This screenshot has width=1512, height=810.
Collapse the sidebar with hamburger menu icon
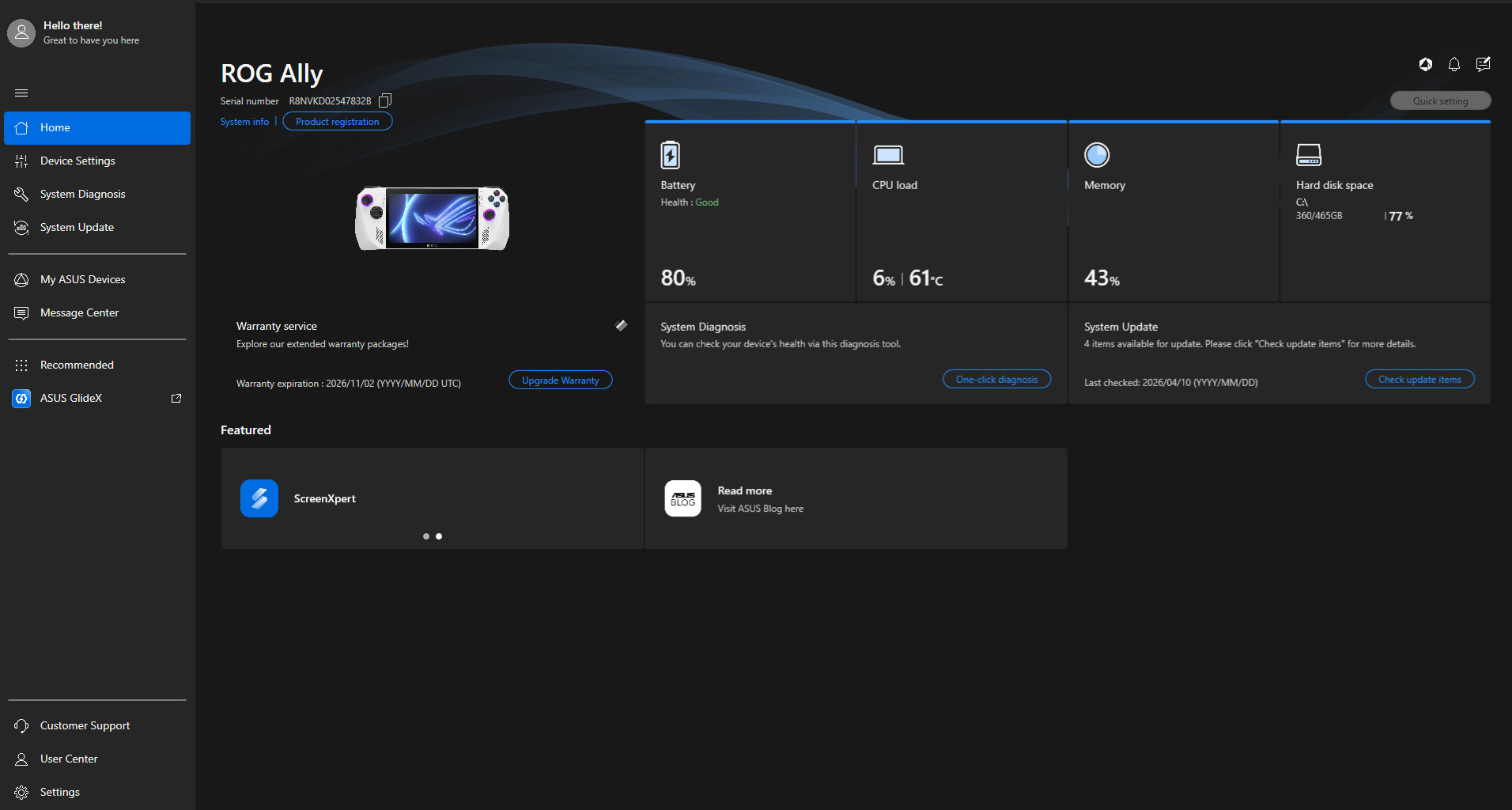coord(21,93)
